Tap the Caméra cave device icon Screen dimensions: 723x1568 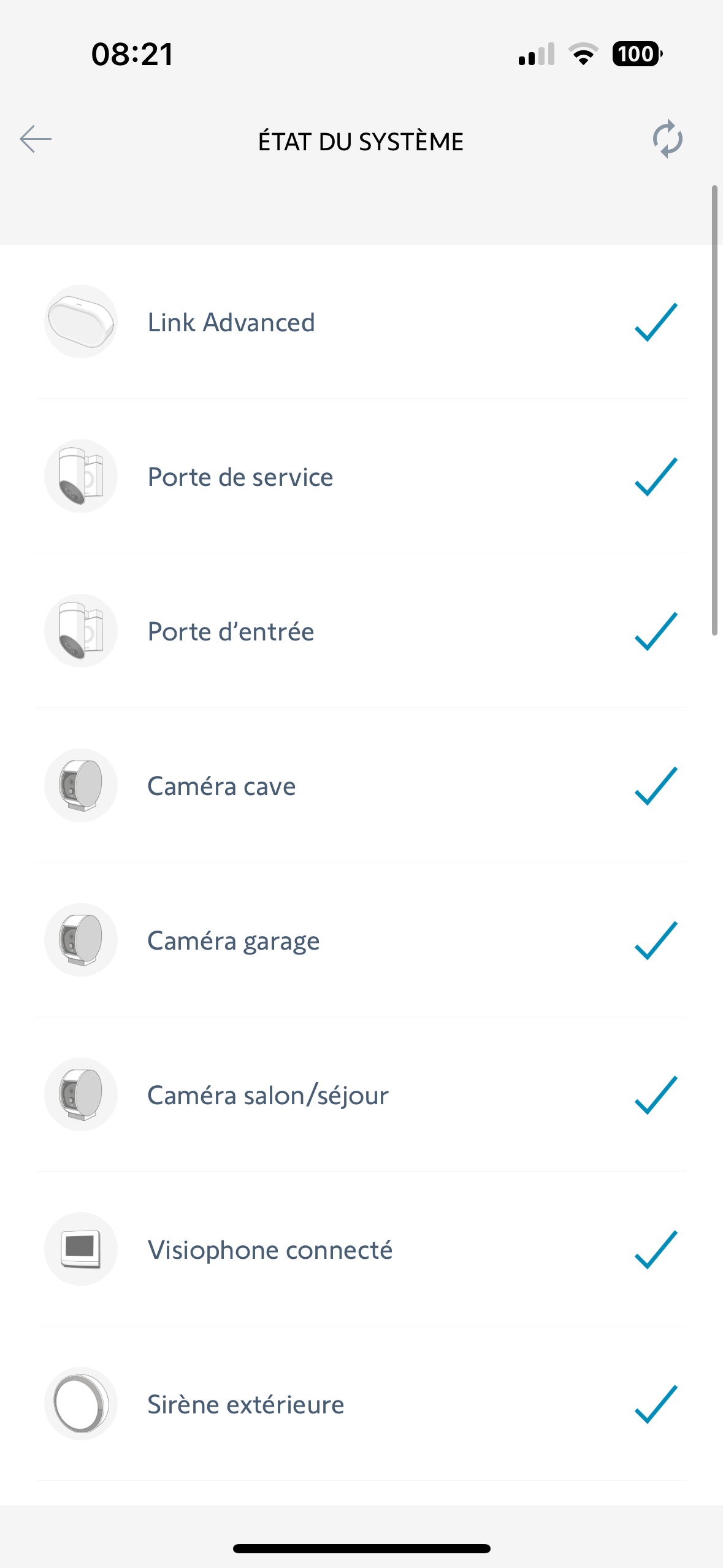(x=81, y=786)
